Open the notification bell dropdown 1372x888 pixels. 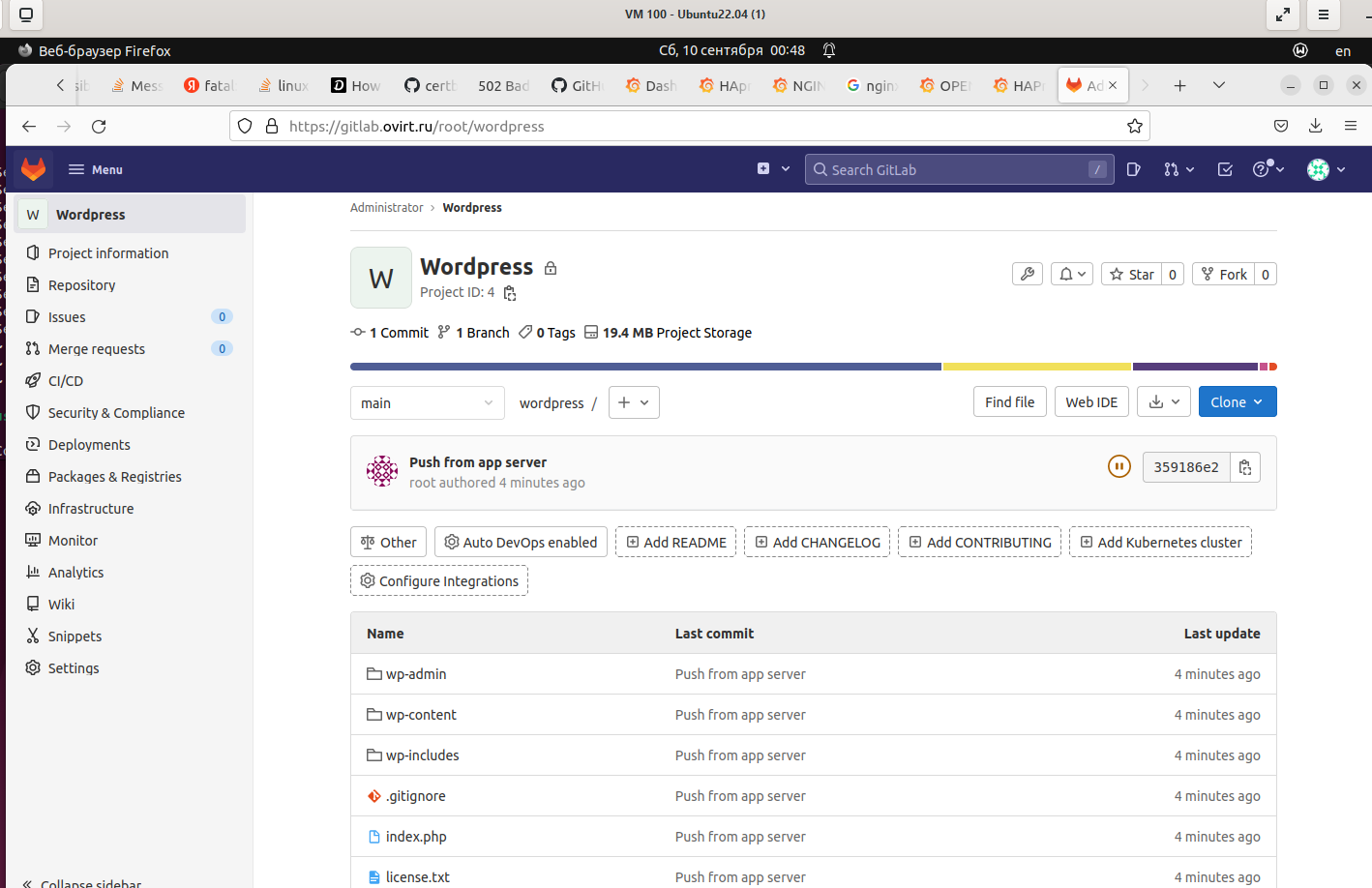(1072, 275)
